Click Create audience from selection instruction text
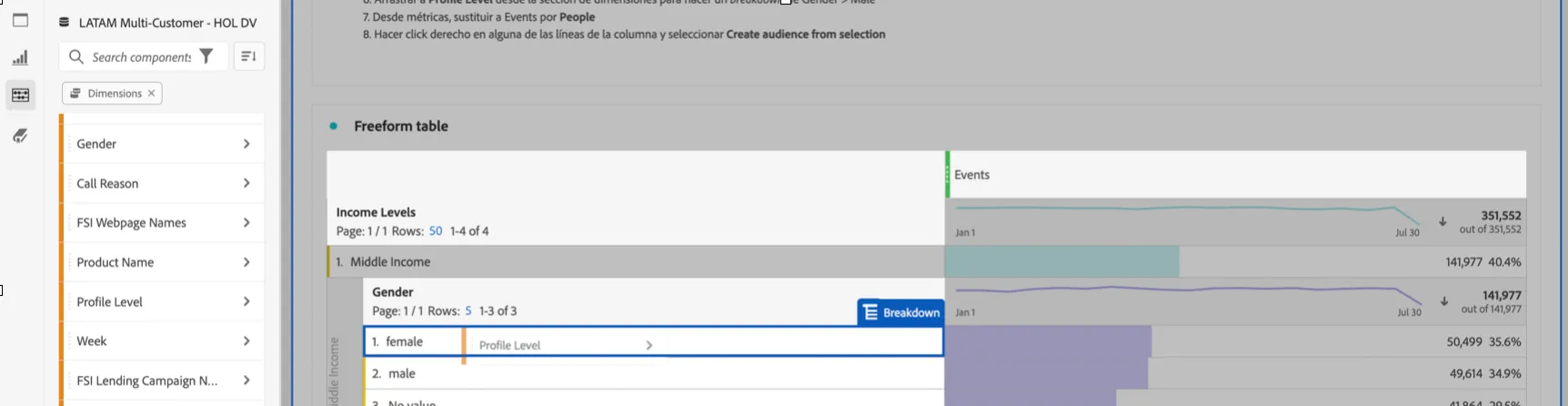This screenshot has height=406, width=1568. click(x=806, y=34)
